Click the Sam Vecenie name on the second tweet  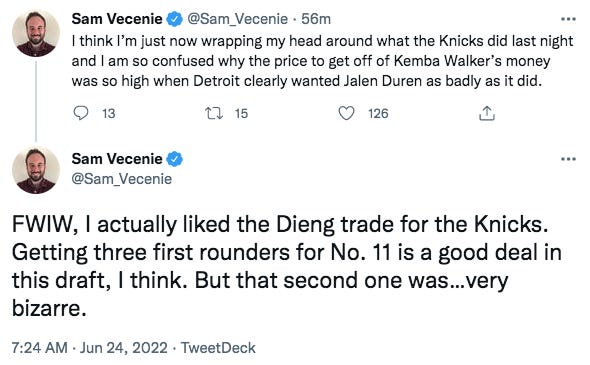pos(117,159)
